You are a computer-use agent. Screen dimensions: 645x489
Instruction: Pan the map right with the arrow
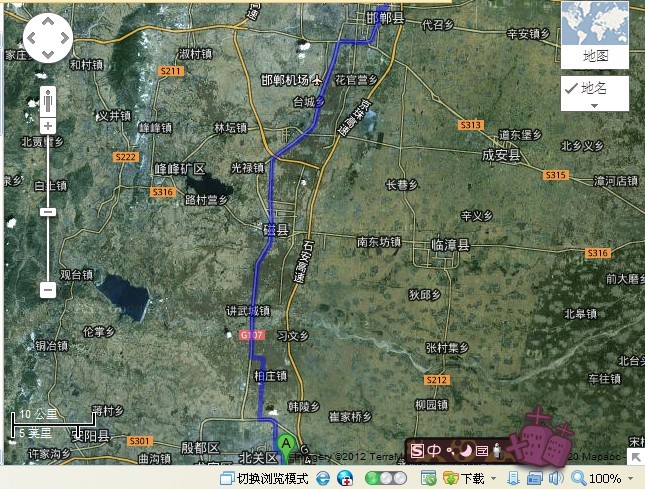click(x=64, y=38)
